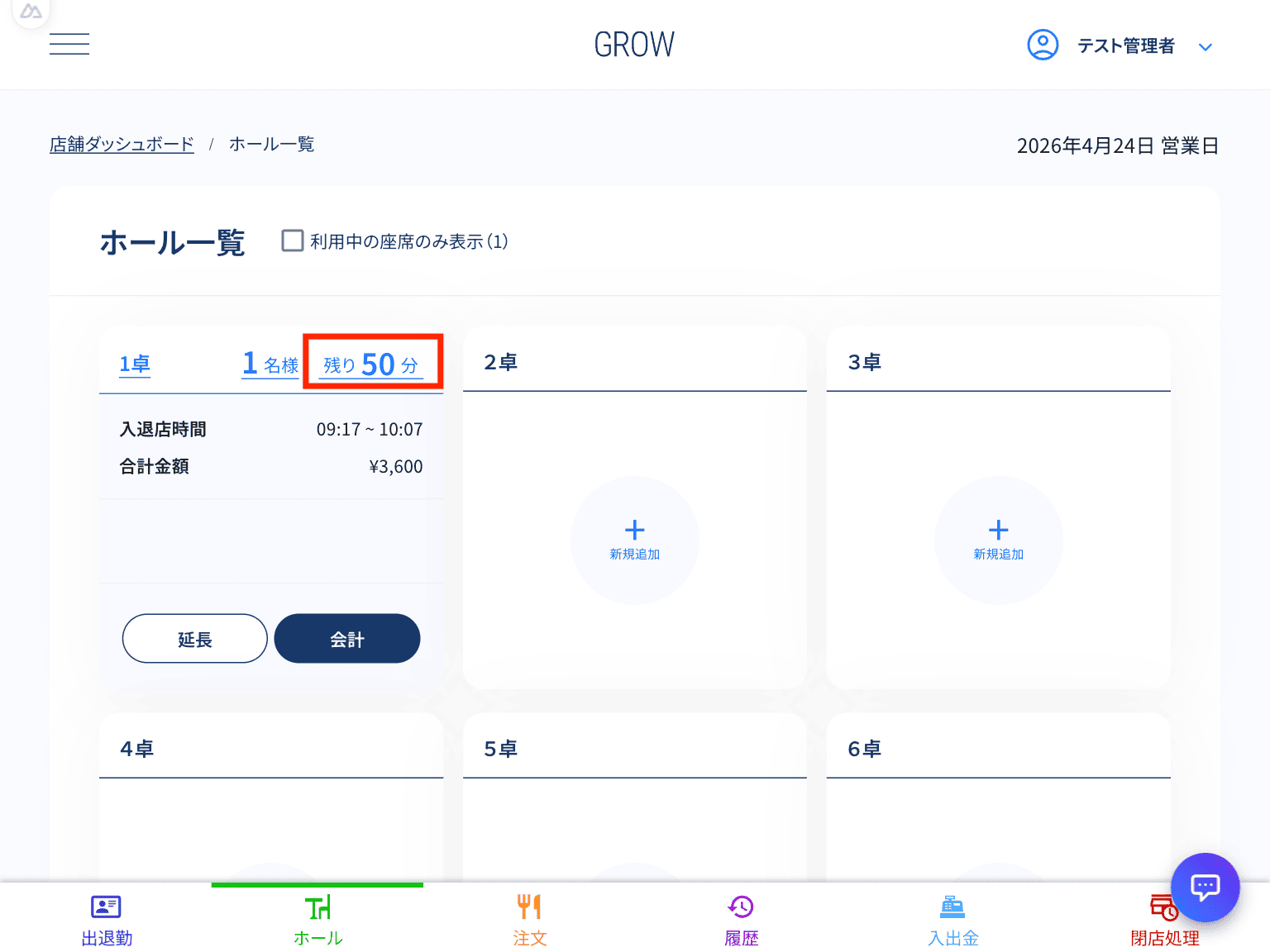Add new seat on 2卓 with plus icon
The width and height of the screenshot is (1270, 952).
[635, 540]
